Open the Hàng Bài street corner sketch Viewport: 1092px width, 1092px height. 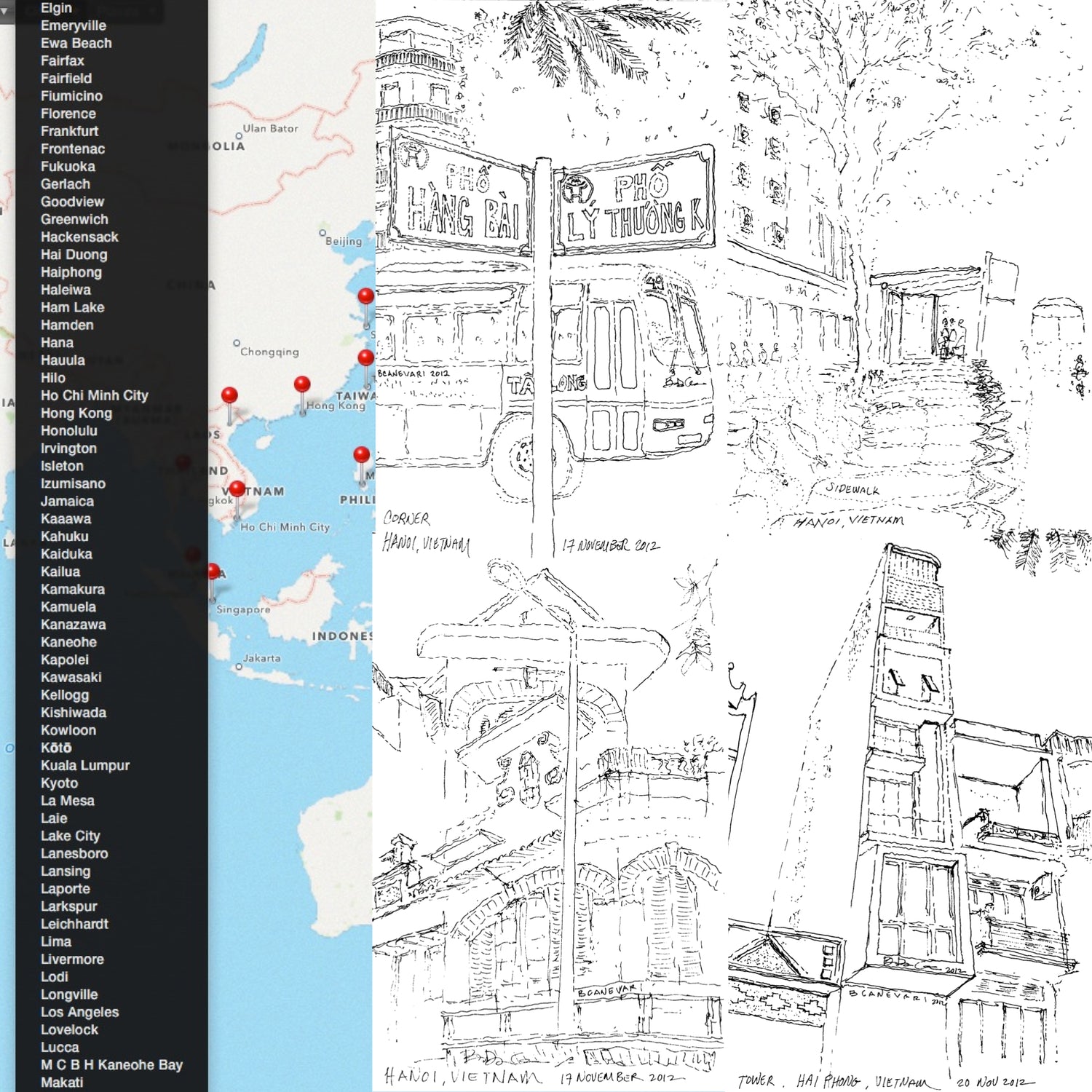click(x=550, y=277)
